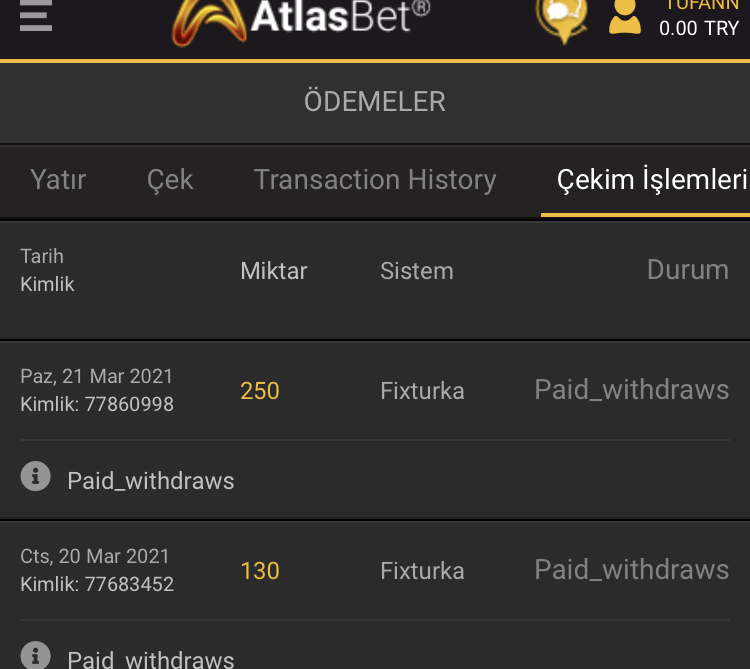Click the TUFANN username

tap(702, 5)
